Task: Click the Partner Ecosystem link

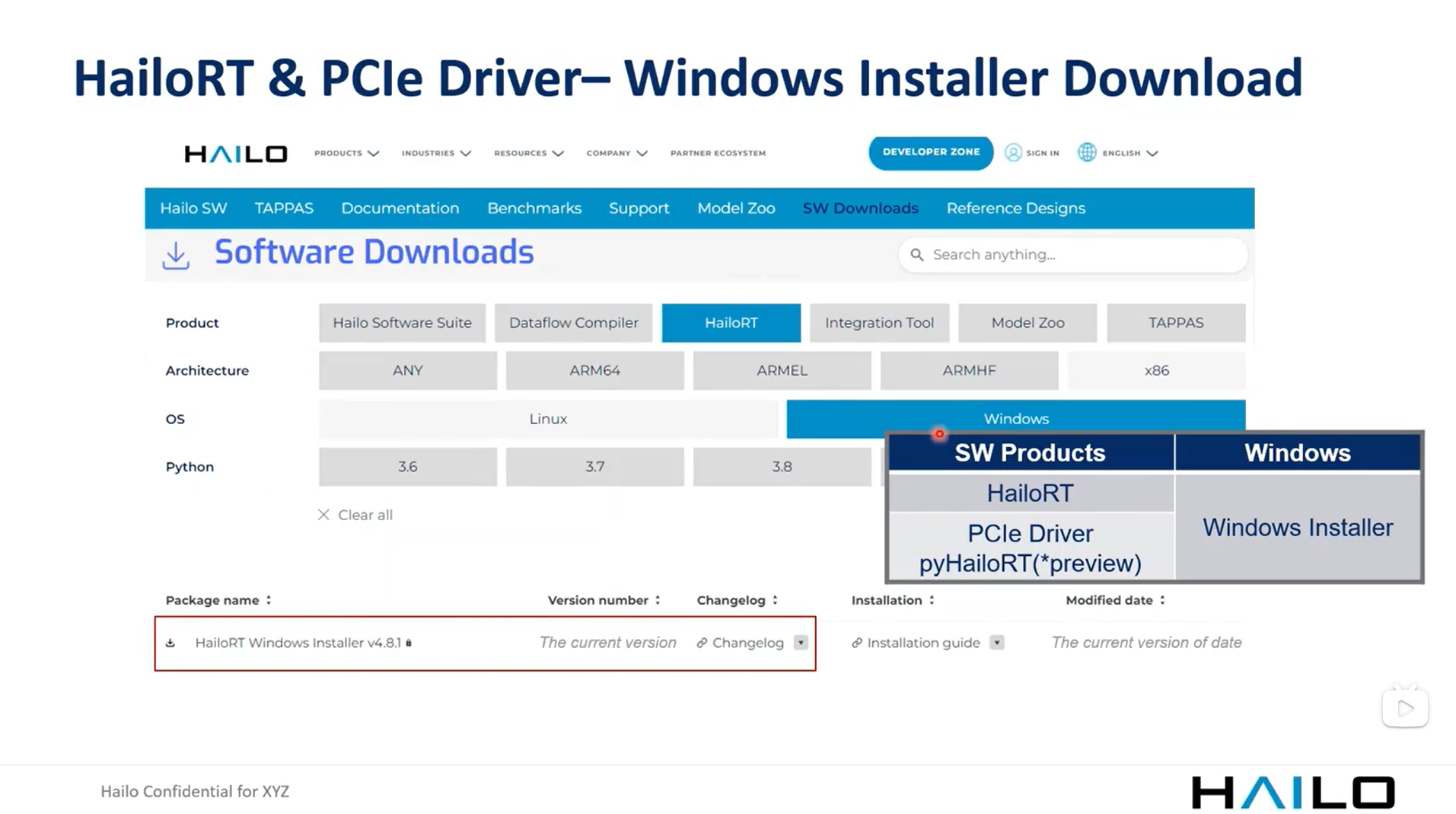Action: (x=718, y=153)
